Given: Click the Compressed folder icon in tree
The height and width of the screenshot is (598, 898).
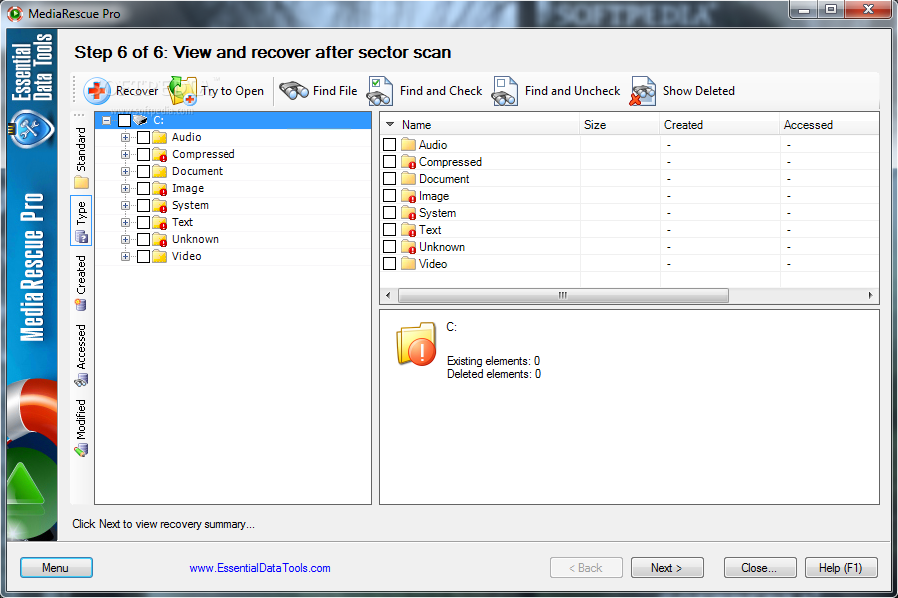Looking at the screenshot, I should (160, 155).
